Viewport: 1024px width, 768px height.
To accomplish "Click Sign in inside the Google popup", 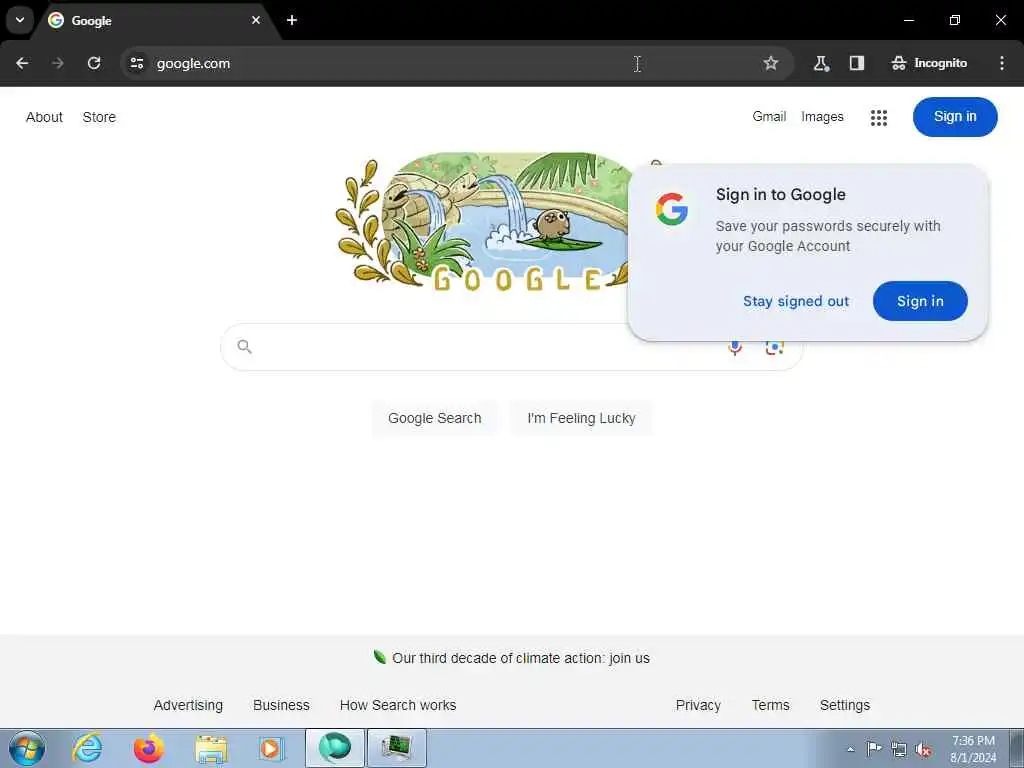I will (x=920, y=301).
